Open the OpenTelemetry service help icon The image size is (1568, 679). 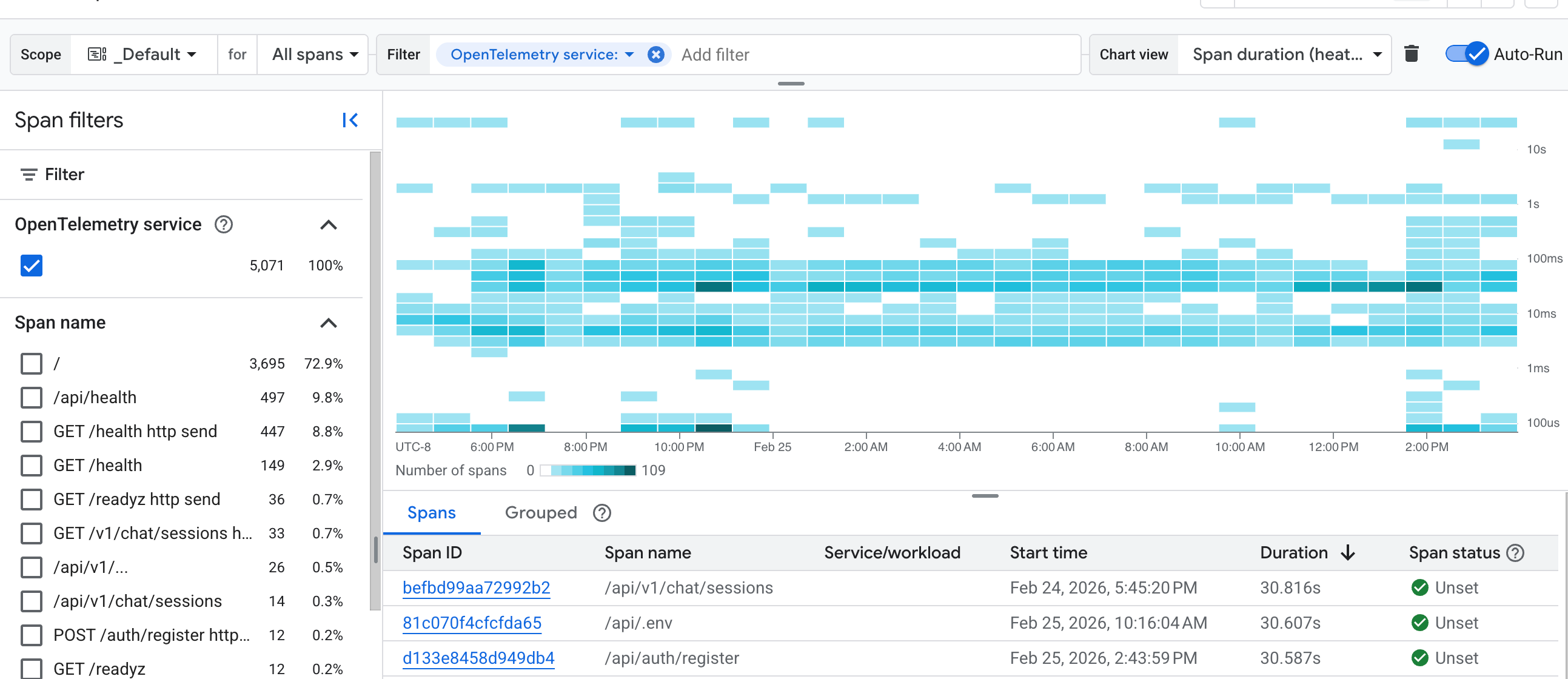tap(223, 224)
